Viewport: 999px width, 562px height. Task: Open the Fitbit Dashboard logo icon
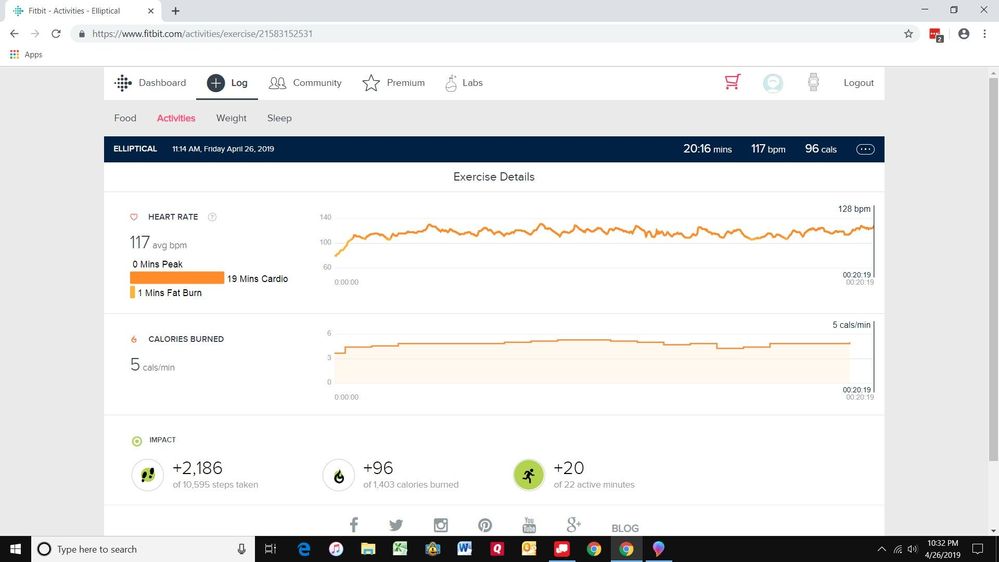(123, 83)
